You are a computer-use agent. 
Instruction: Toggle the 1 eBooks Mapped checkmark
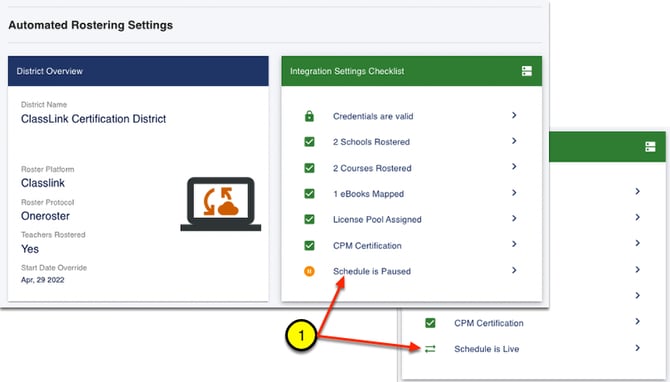(309, 194)
